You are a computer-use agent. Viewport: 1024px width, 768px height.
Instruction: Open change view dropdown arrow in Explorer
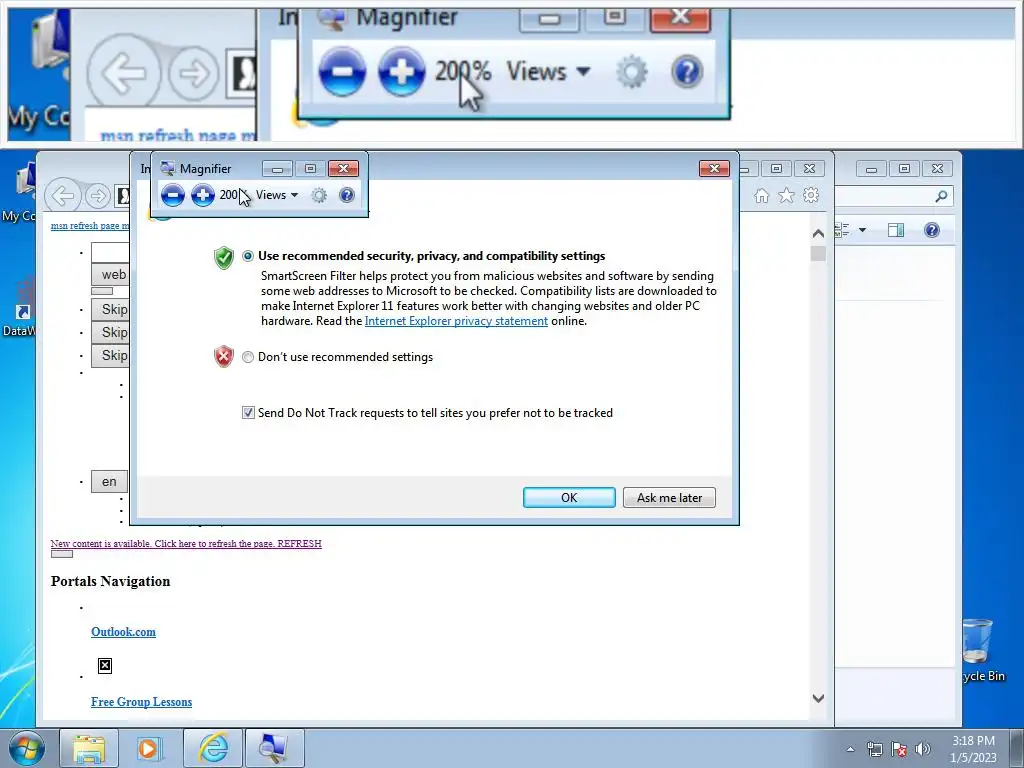tap(862, 230)
